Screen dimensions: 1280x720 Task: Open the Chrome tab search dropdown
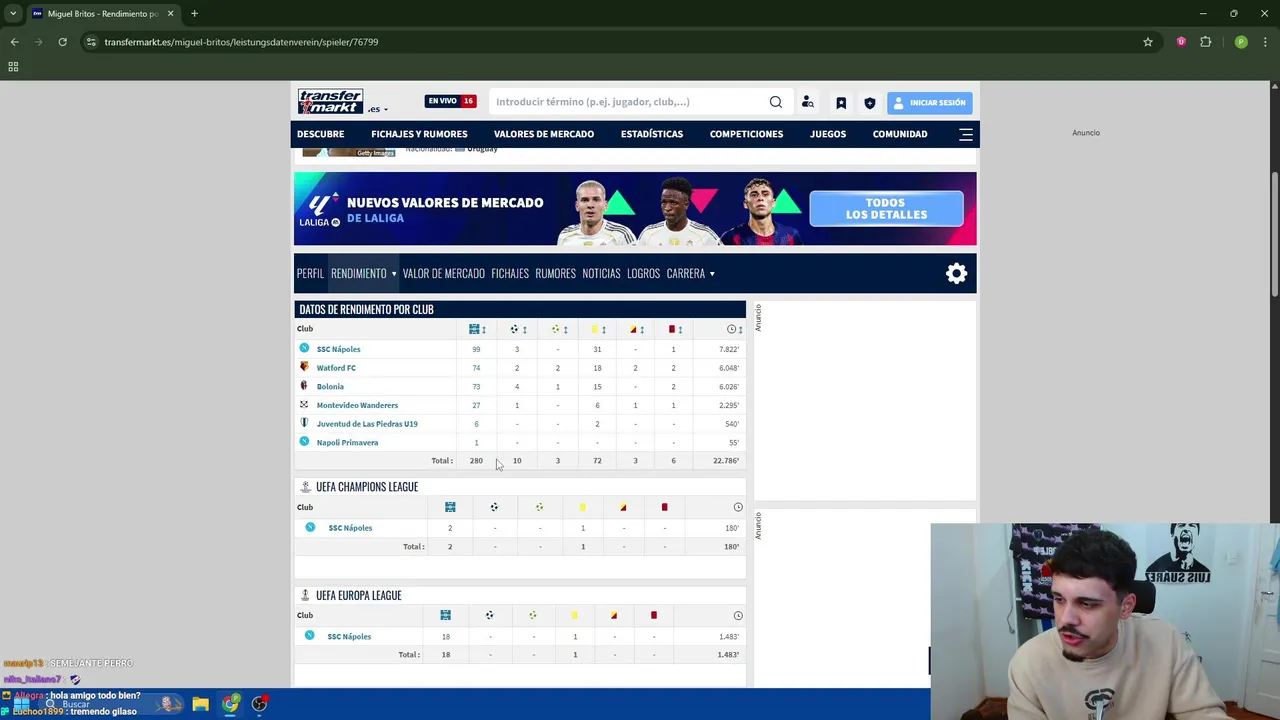pyautogui.click(x=13, y=14)
